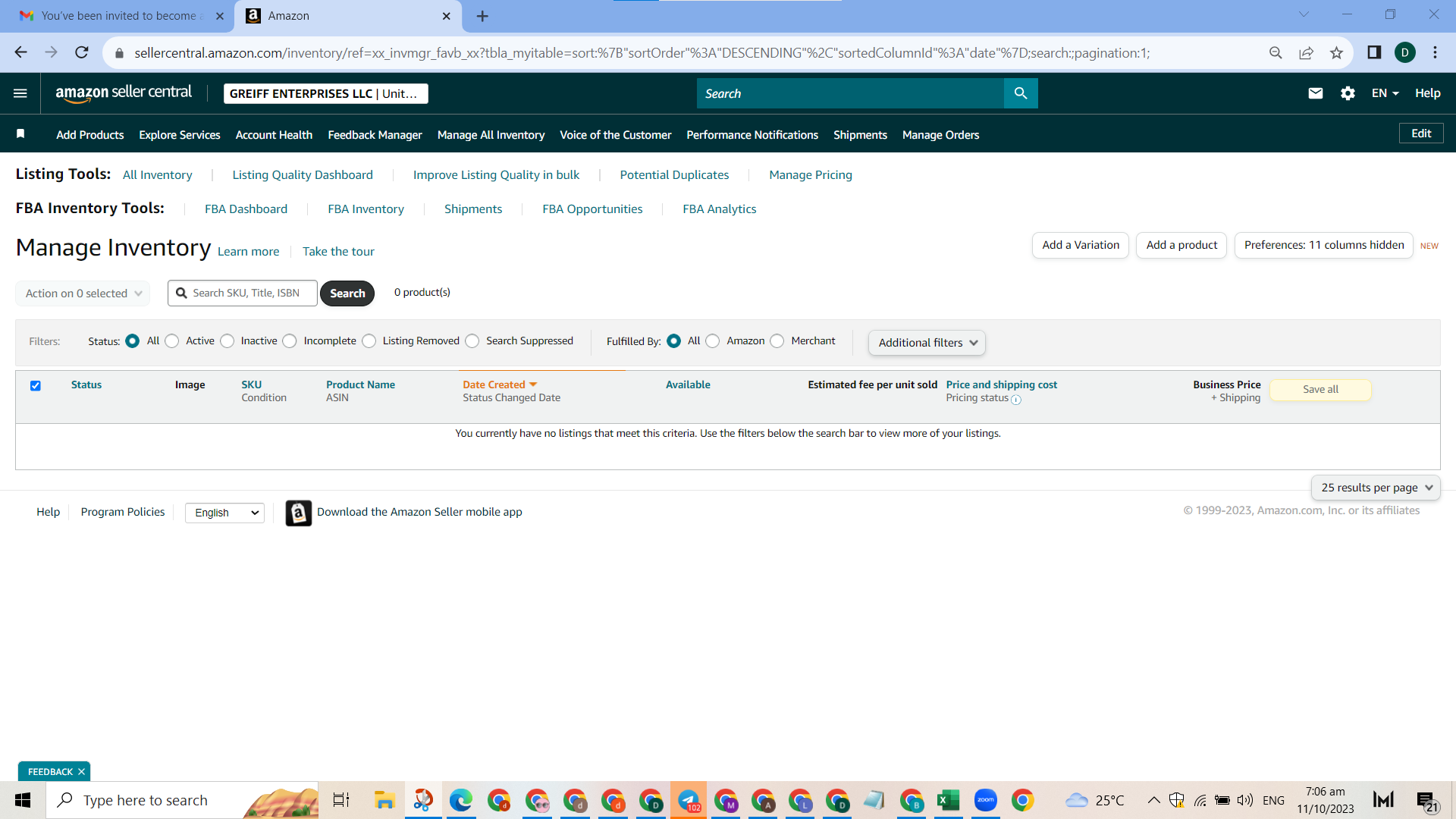Open the EN language selector
This screenshot has width=1456, height=819.
click(1385, 93)
